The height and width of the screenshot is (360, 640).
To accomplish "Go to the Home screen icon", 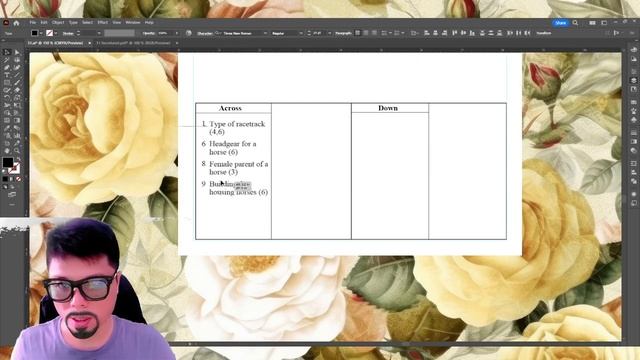I will pyautogui.click(x=16, y=23).
